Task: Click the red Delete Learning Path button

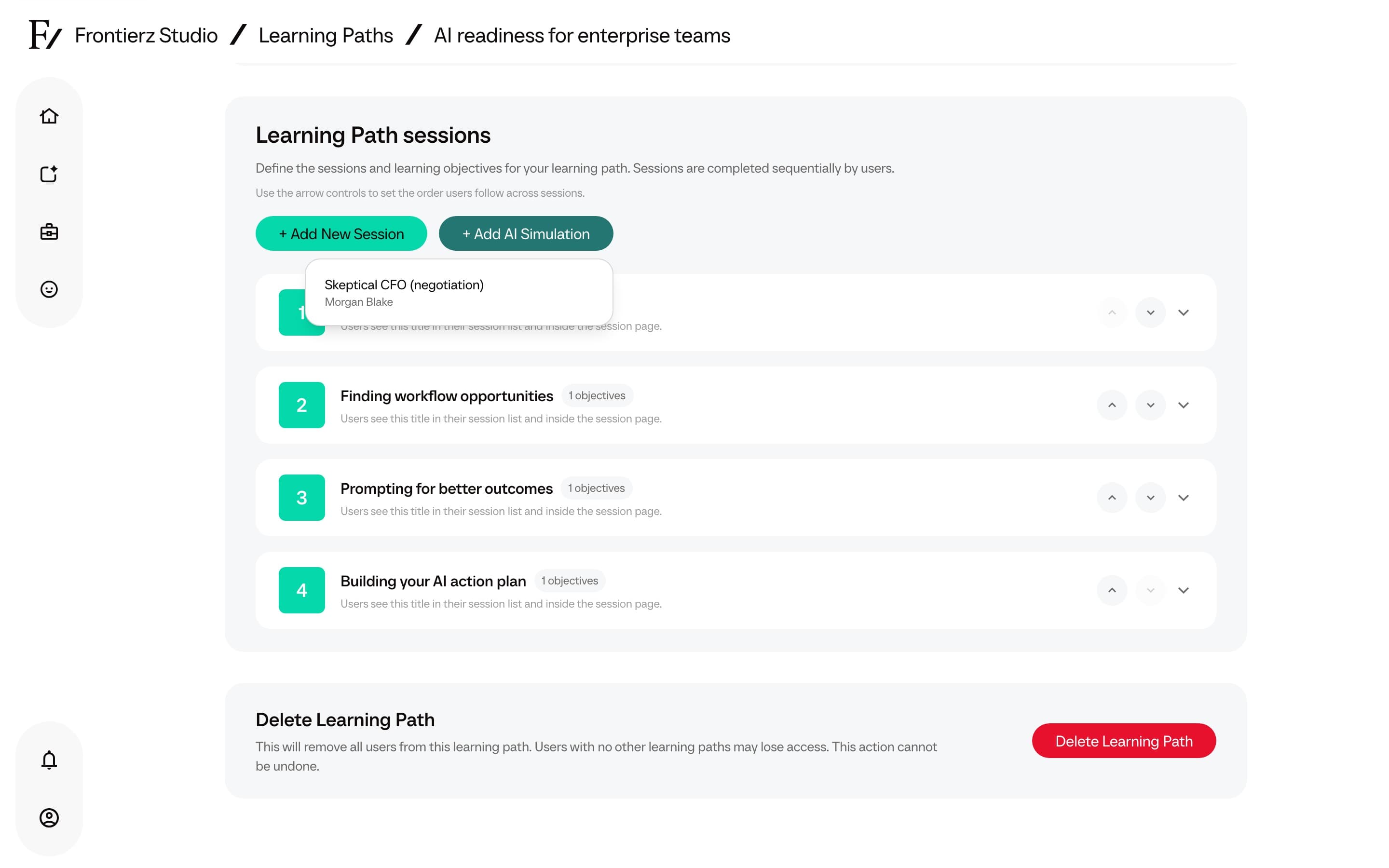Action: (1123, 741)
